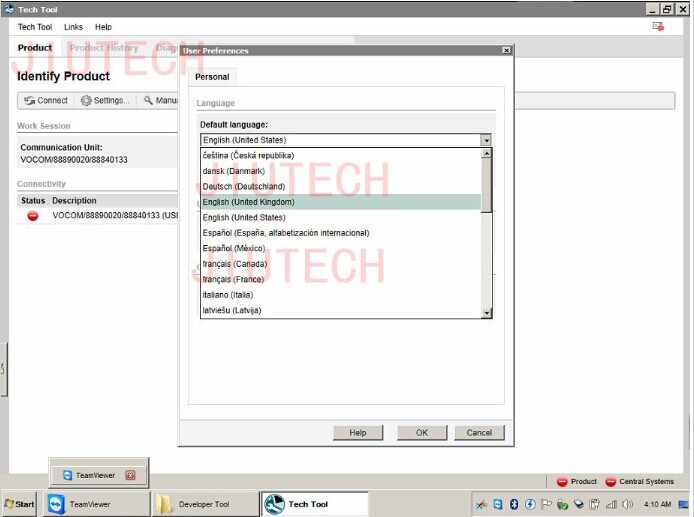Screen dimensions: 694x517
Task: Click the Status column header
Action: pos(33,201)
